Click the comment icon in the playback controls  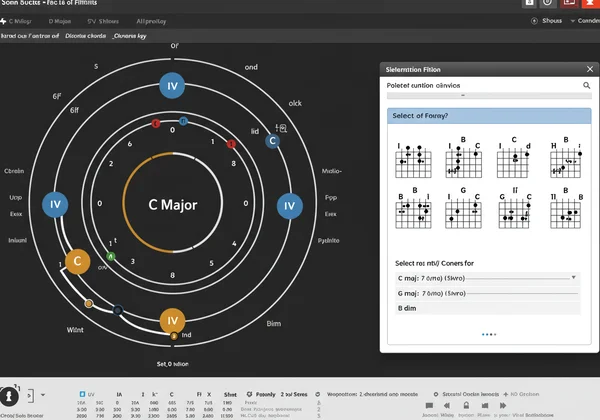429,405
